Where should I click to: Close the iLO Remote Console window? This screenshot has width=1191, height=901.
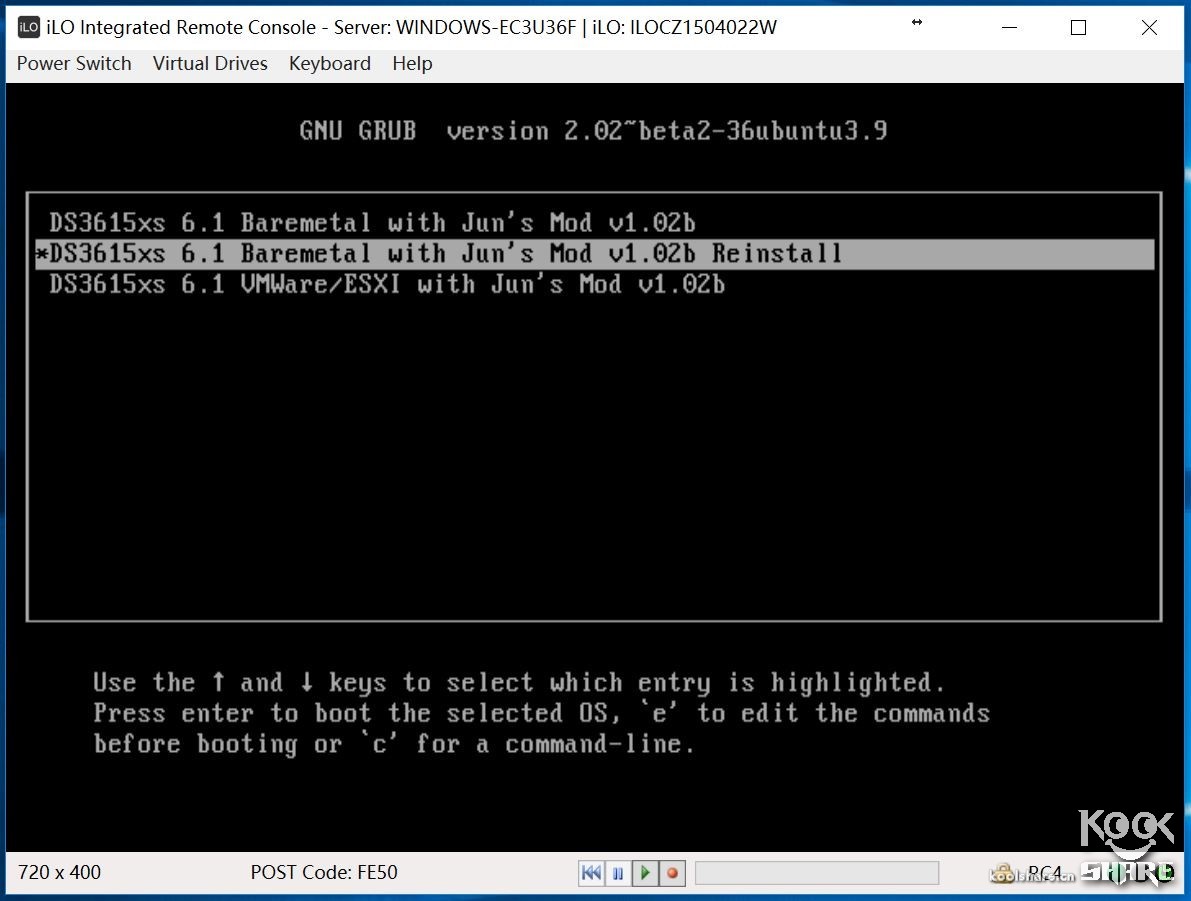[x=1149, y=27]
